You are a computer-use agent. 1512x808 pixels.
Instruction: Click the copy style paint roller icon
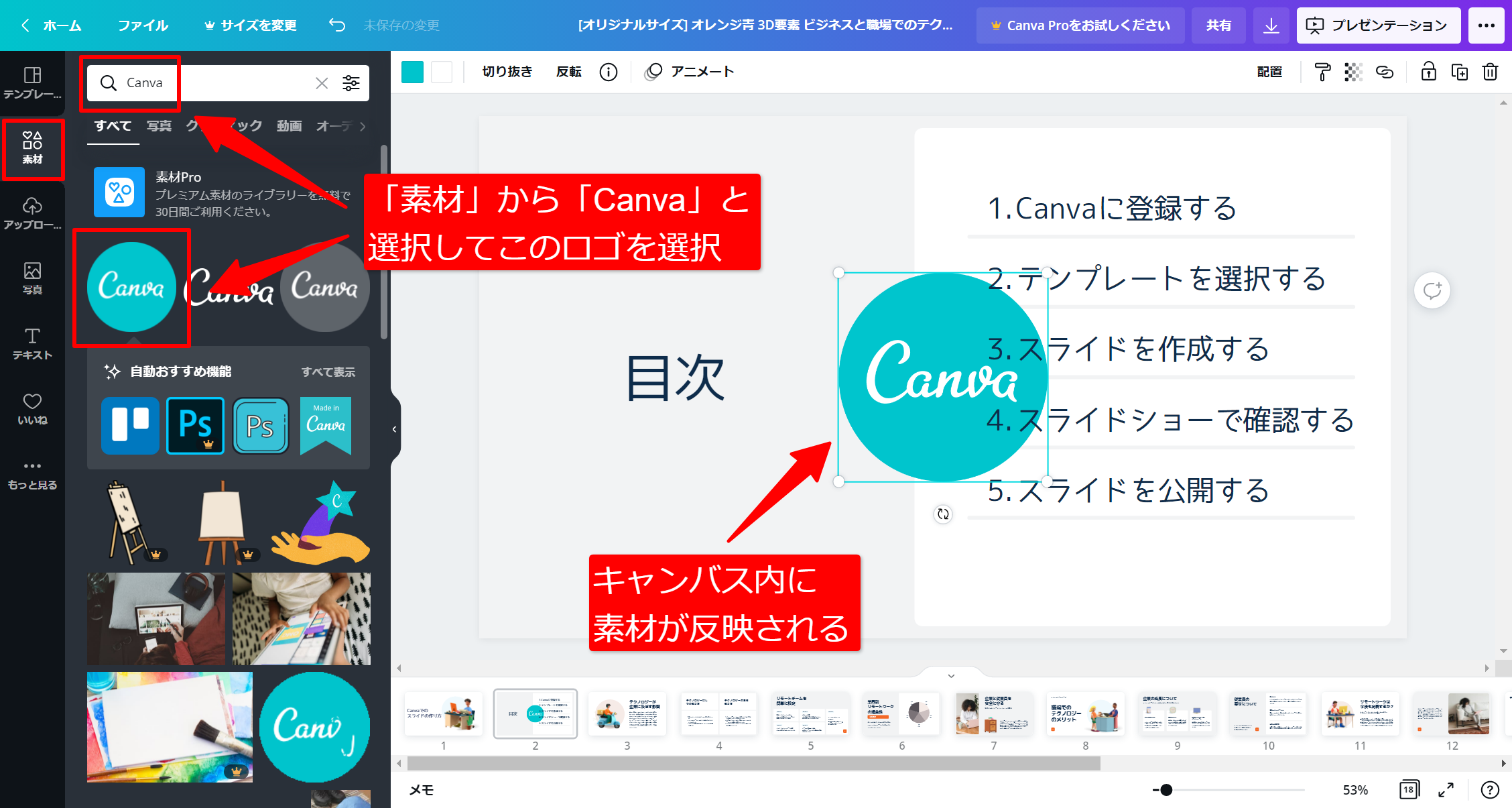coord(1322,72)
